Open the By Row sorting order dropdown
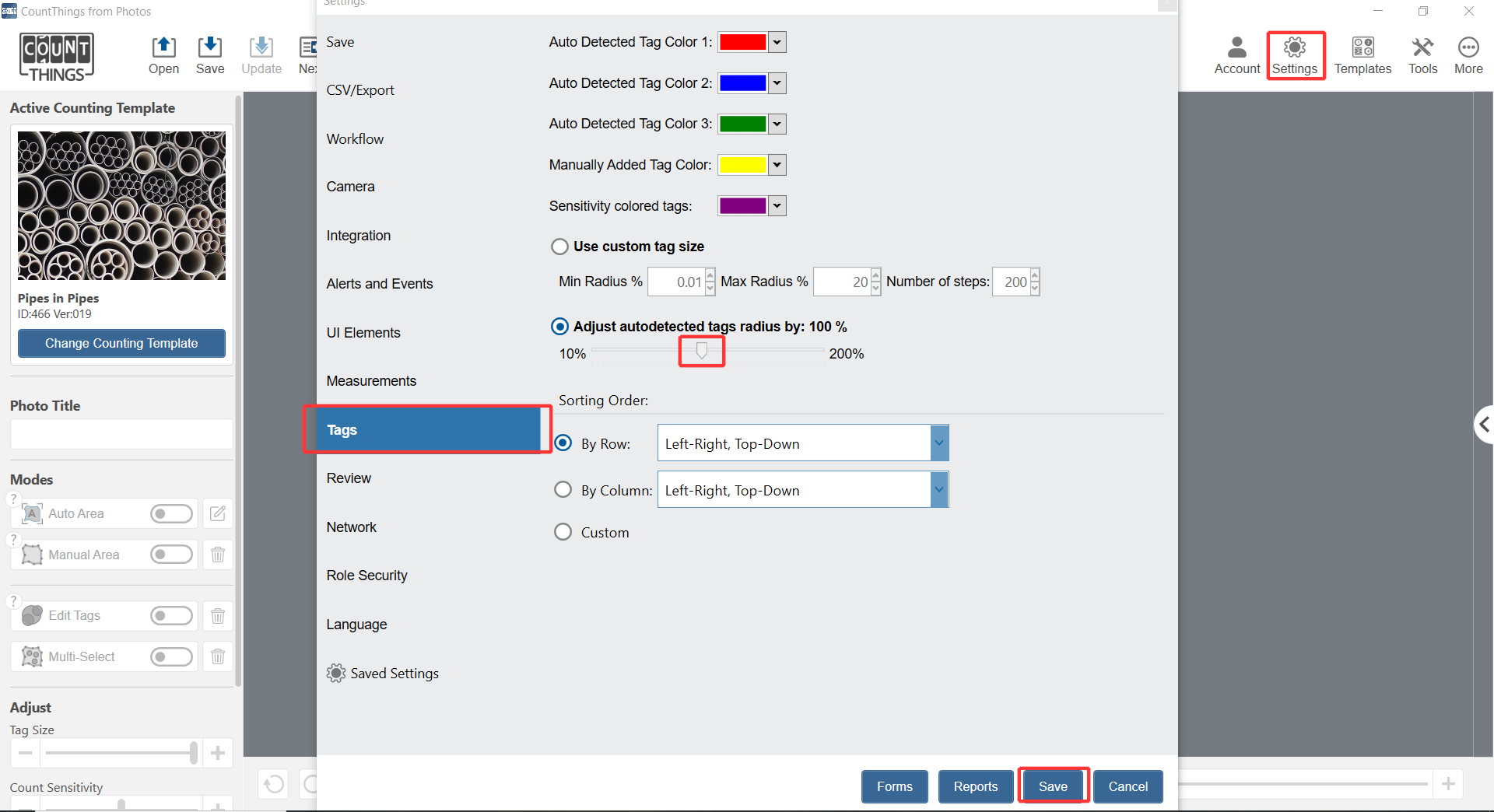Screen dimensions: 1494x812 coord(939,443)
